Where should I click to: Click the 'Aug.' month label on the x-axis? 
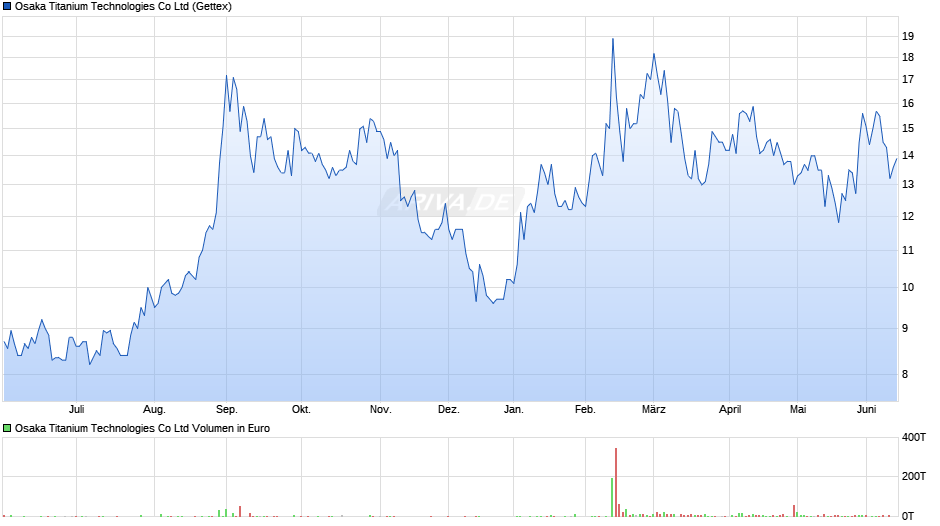(154, 409)
